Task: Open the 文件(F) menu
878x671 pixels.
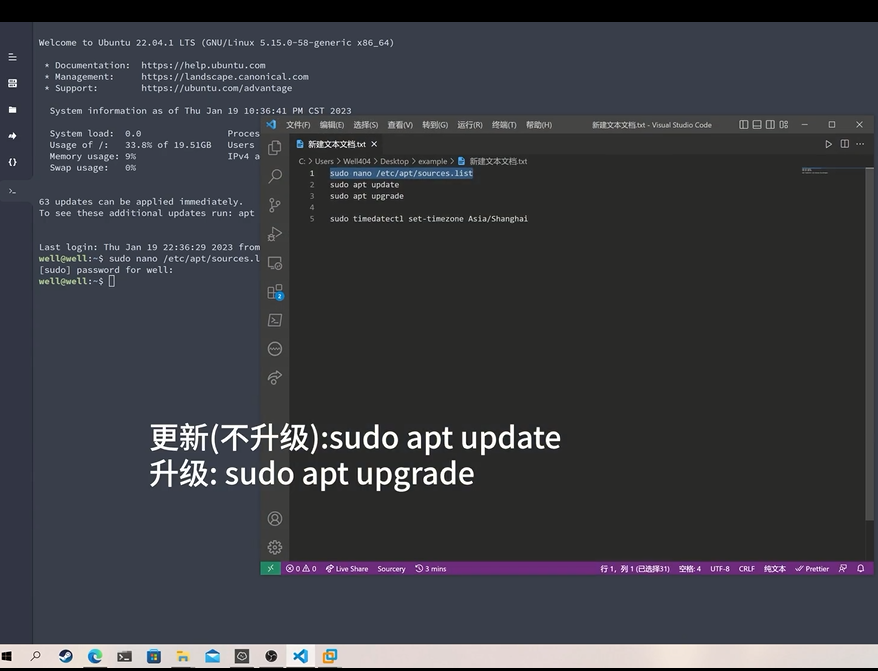Action: pyautogui.click(x=298, y=125)
